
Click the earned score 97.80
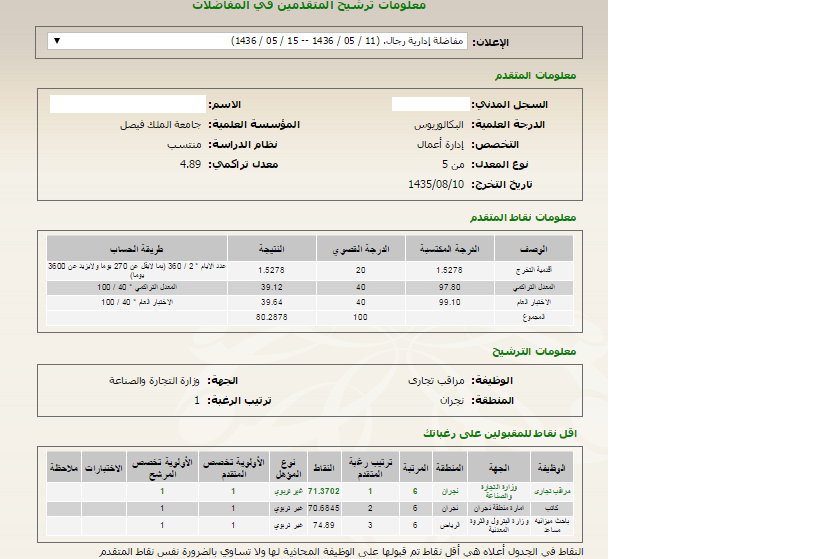(450, 287)
